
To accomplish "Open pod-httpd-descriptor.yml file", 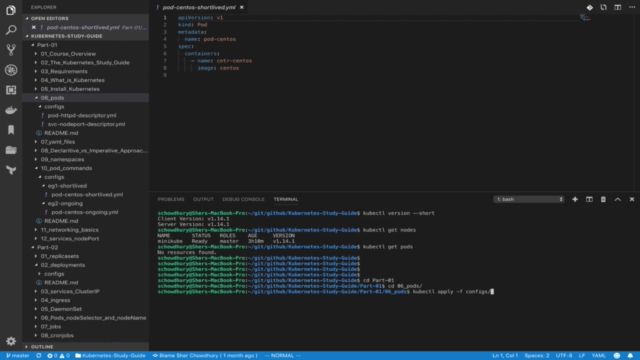I will click(82, 116).
